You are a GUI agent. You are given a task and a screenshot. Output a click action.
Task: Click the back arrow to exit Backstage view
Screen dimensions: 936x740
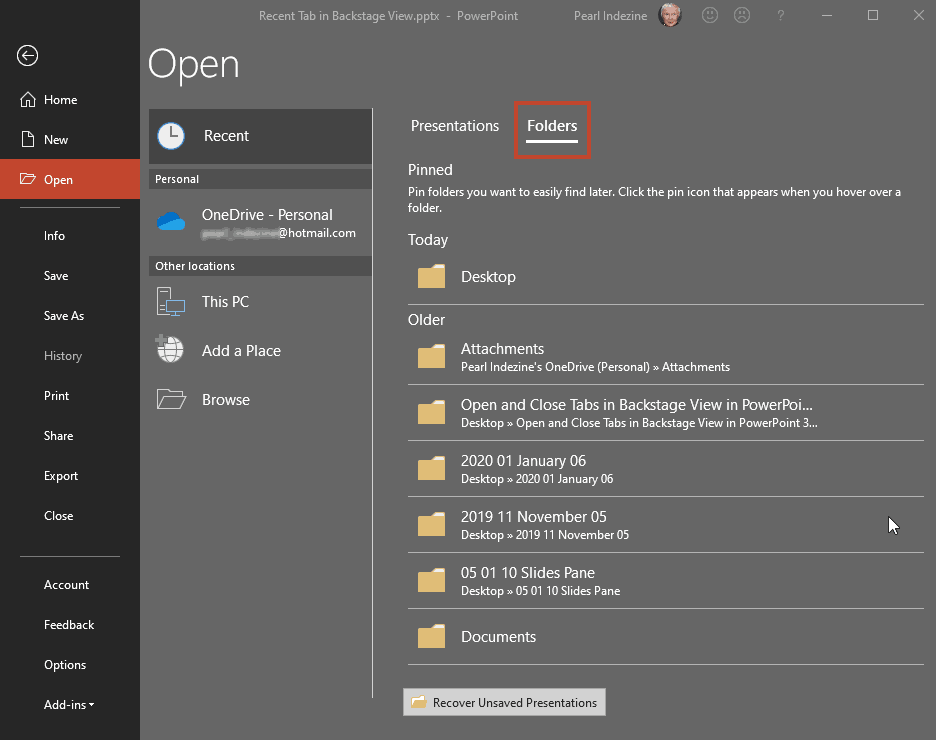tap(26, 56)
